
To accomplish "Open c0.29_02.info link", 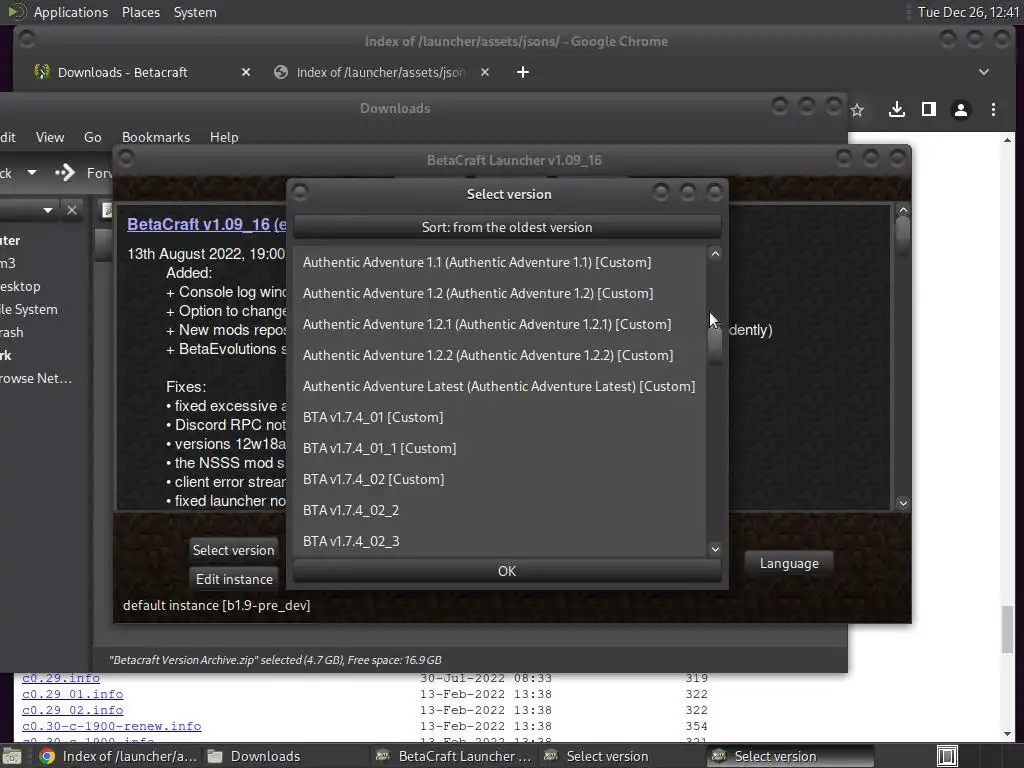I will tap(72, 710).
